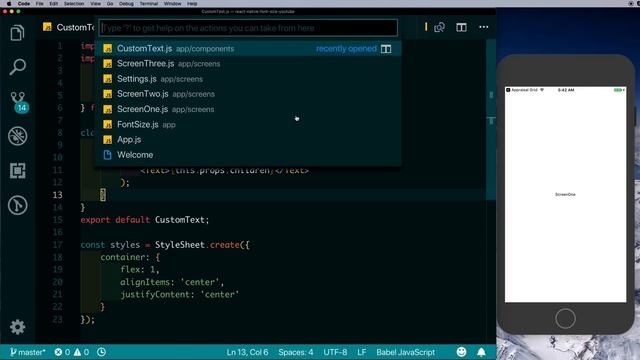Select CustomText.js from quick open list
Screen dimensions: 640x360
(248, 49)
